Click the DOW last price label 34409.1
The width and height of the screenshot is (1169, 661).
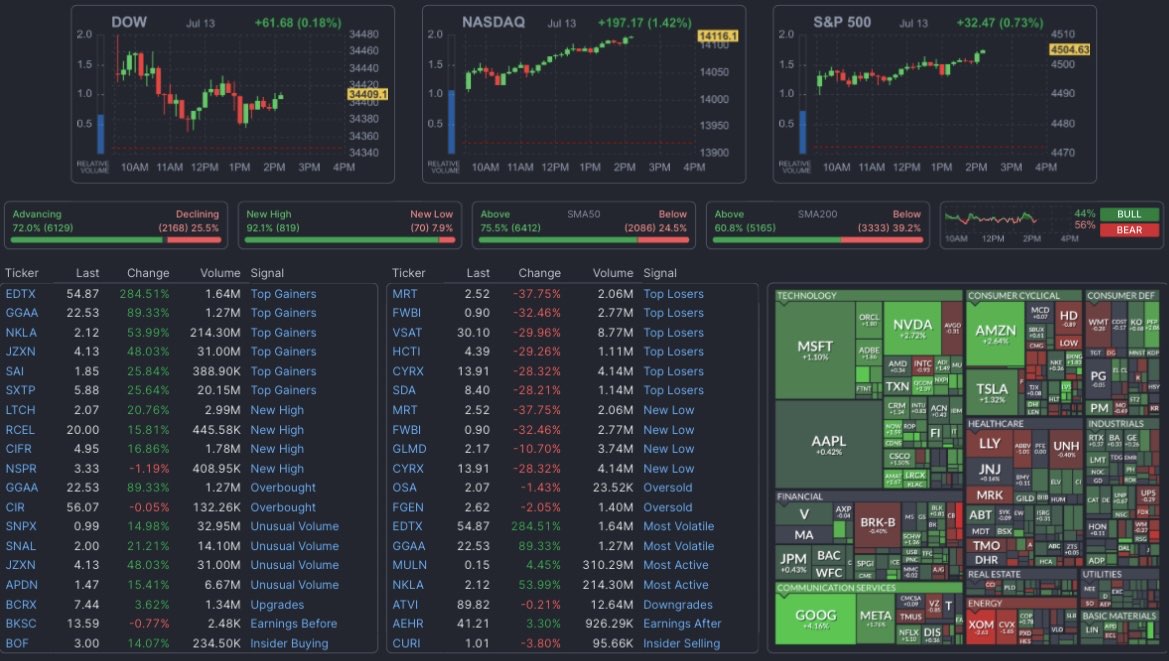pyautogui.click(x=368, y=95)
